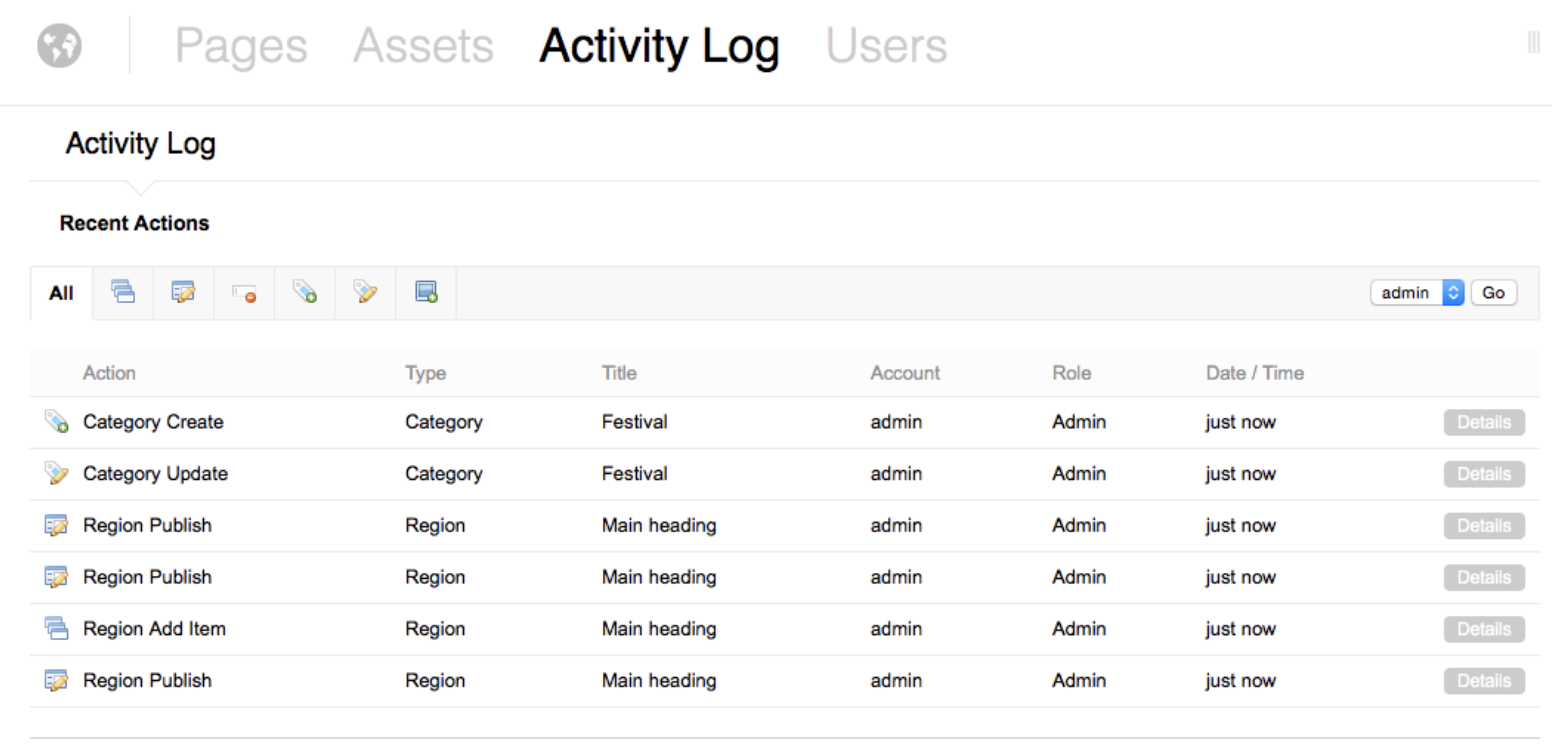Viewport: 1552px width, 746px height.
Task: Click the Go button
Action: 1493,293
